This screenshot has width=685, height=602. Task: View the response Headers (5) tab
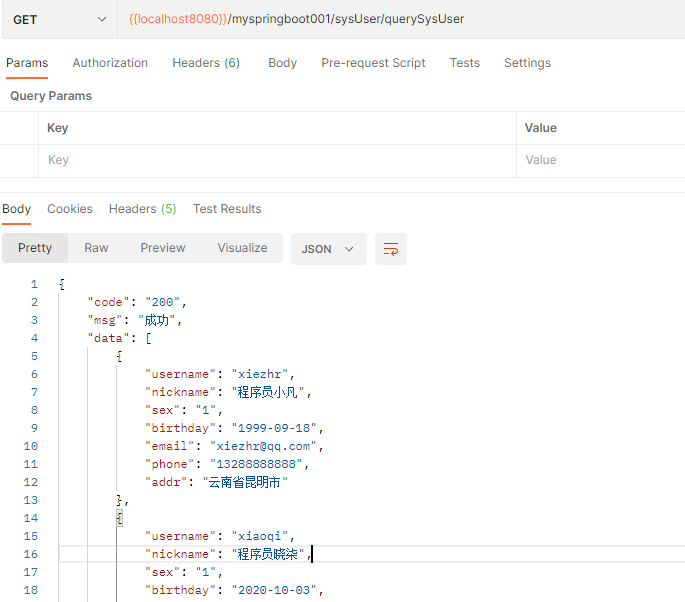click(142, 209)
